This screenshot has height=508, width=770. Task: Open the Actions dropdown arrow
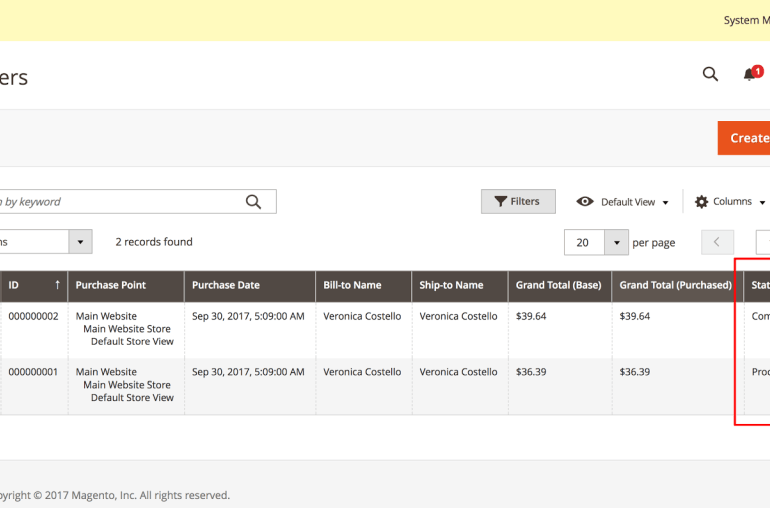tap(81, 242)
